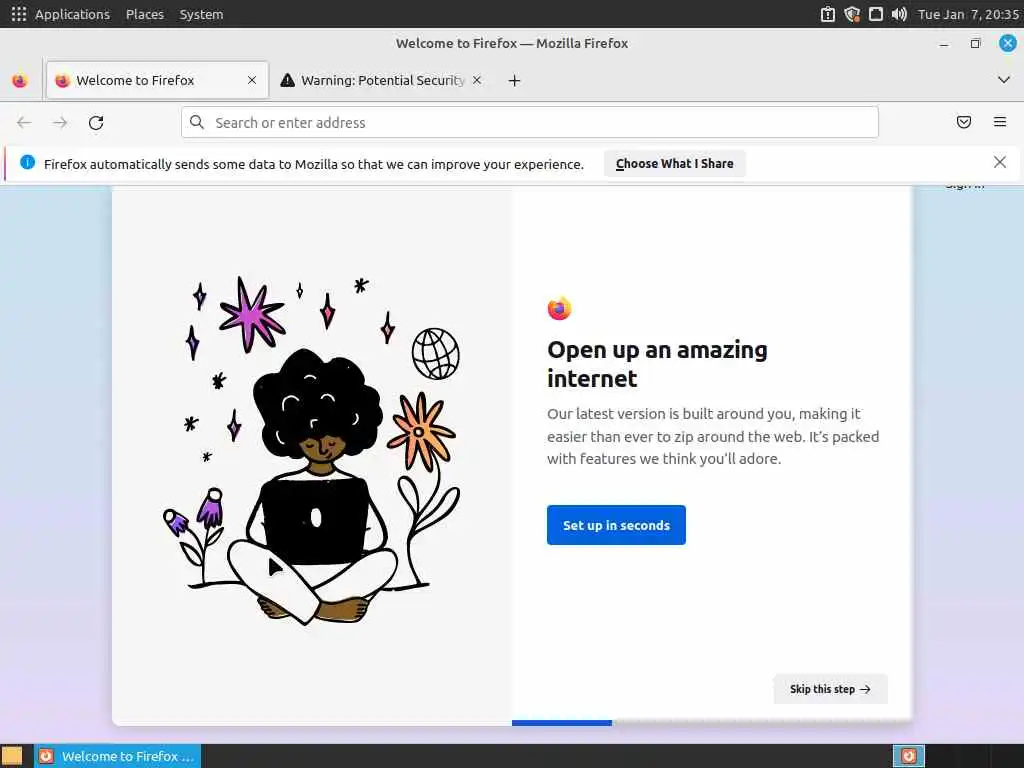Restore down the Firefox window
1024x768 pixels.
[x=976, y=44]
